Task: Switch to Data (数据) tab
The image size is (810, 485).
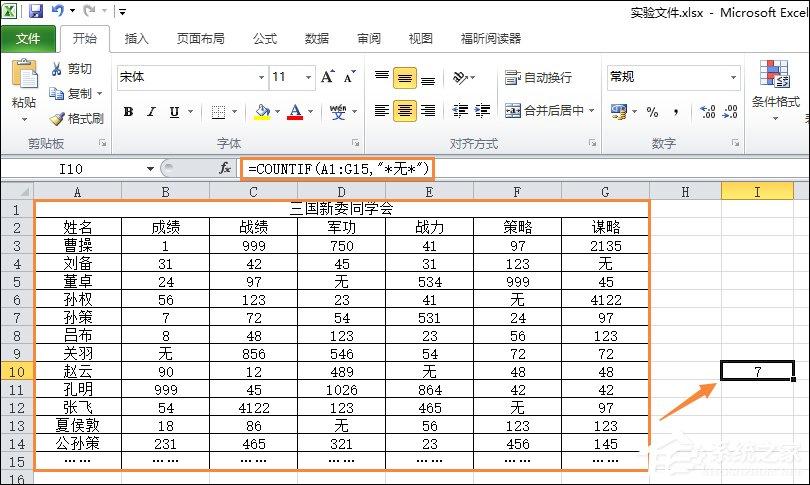Action: pos(317,39)
